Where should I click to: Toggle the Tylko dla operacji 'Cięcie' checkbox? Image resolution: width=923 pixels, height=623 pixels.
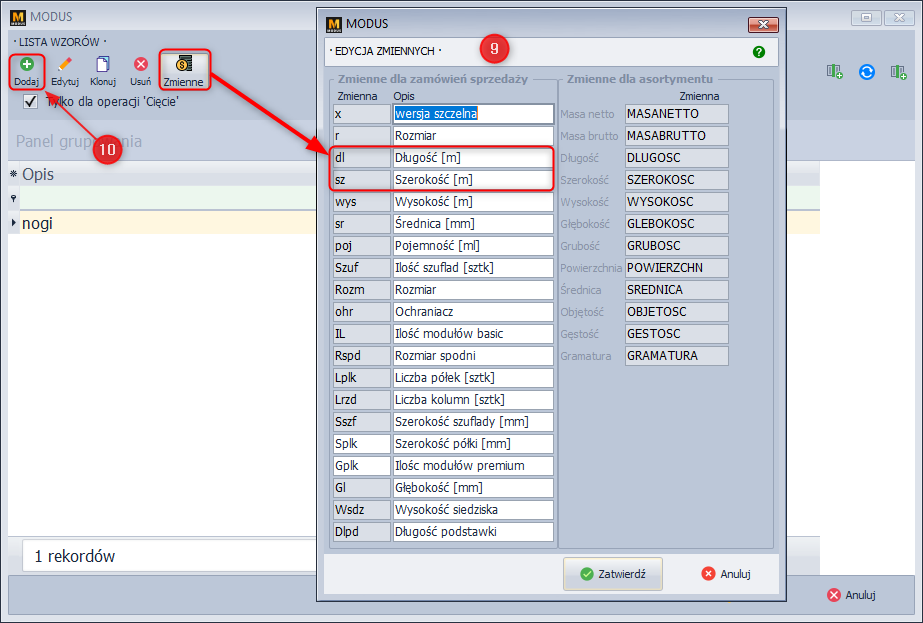click(30, 102)
